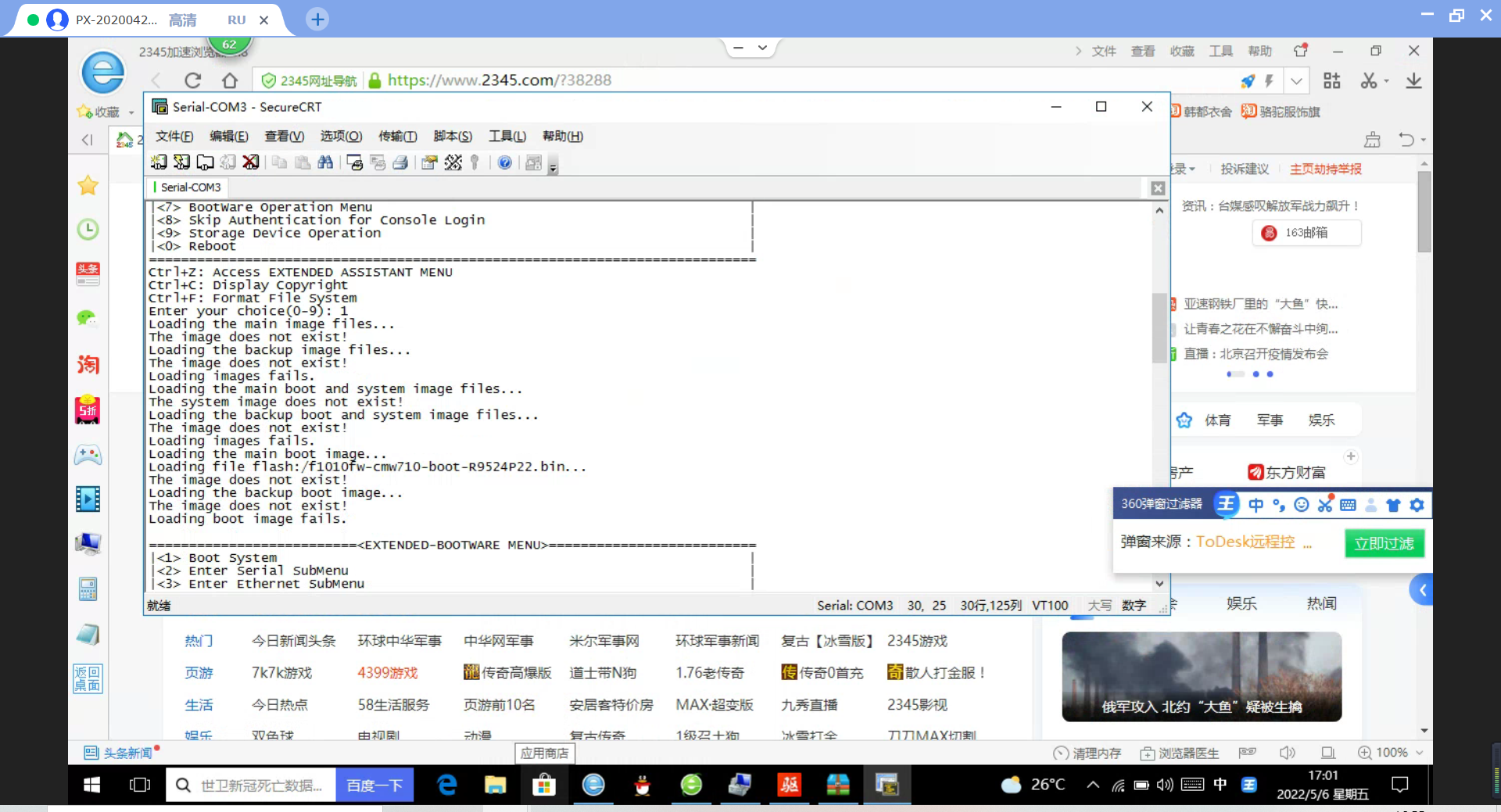
Task: Click the browser scissors screenshot icon
Action: click(1369, 80)
